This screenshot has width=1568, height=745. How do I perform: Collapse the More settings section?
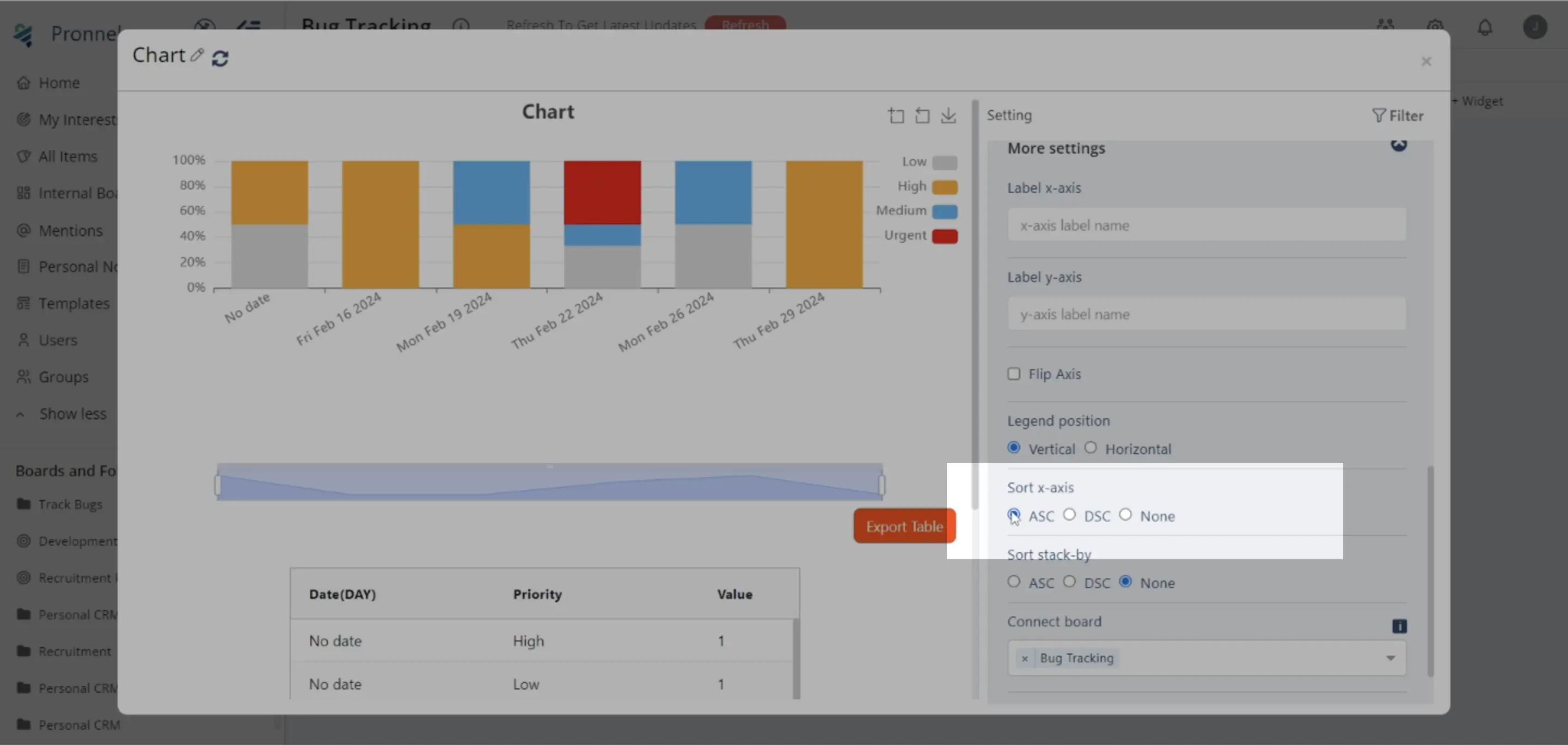click(x=1399, y=145)
